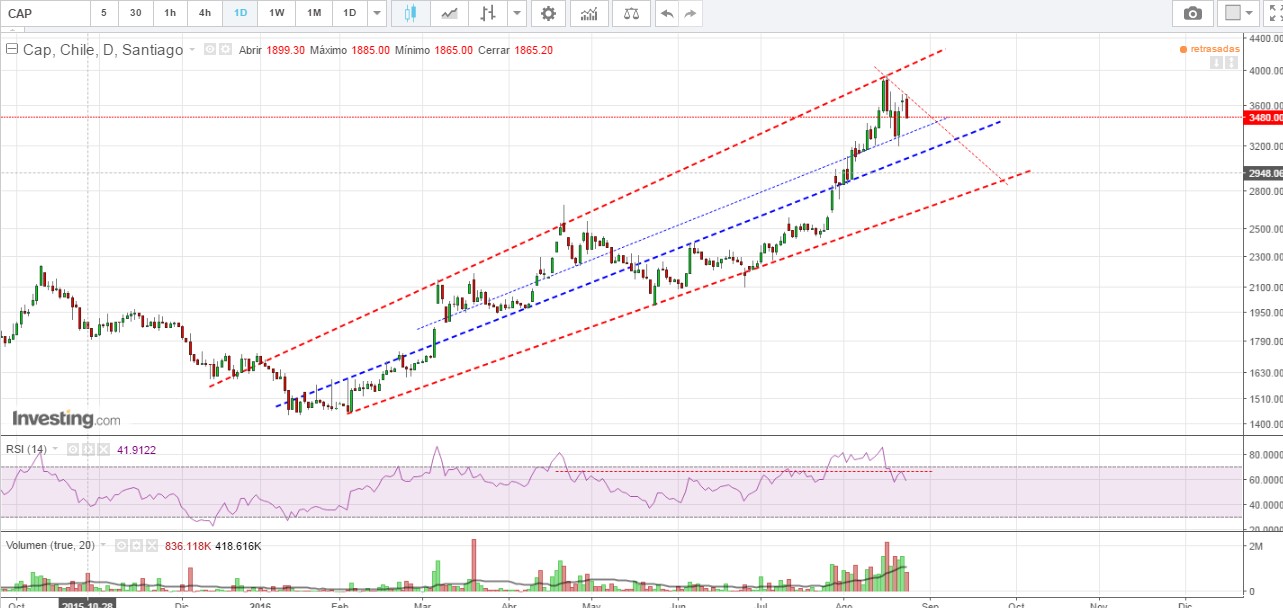
Task: Open the layout selector dropdown
Action: tap(1241, 13)
